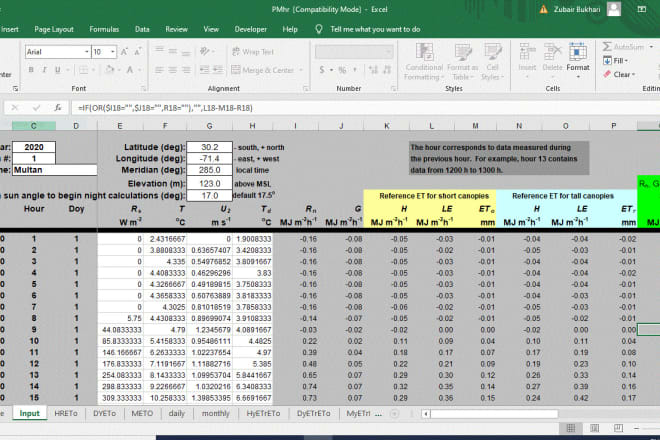
Task: Open Cell Styles gallery
Action: [492, 61]
